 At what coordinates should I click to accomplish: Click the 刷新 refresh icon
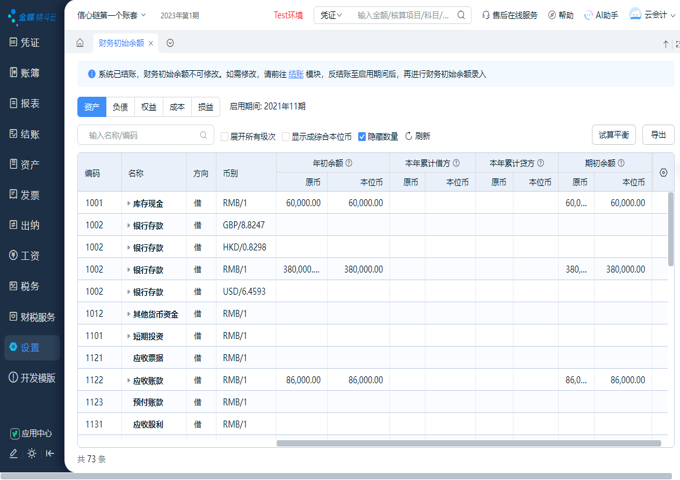click(x=409, y=136)
